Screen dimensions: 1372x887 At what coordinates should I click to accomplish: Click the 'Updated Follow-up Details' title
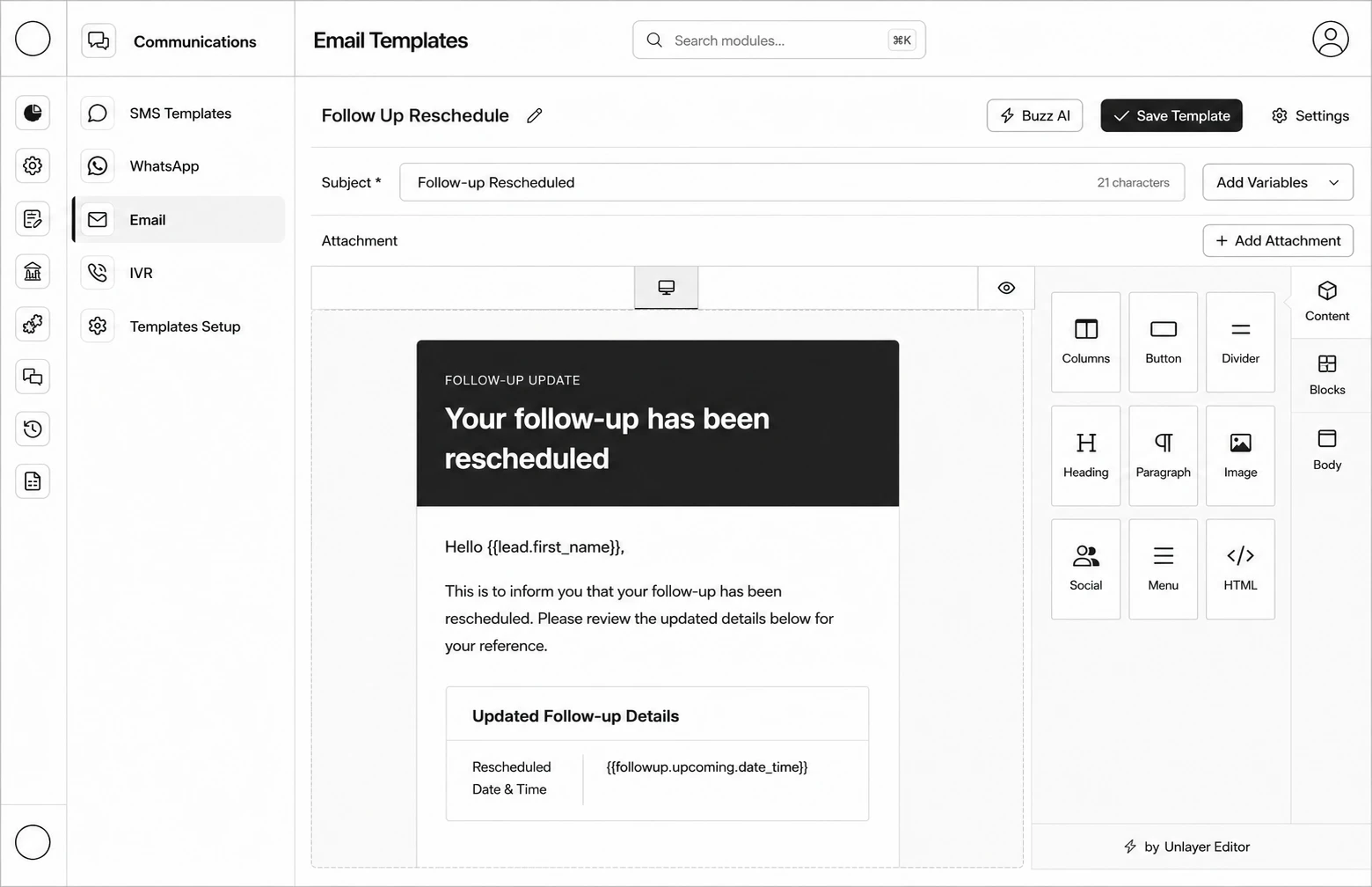575,716
